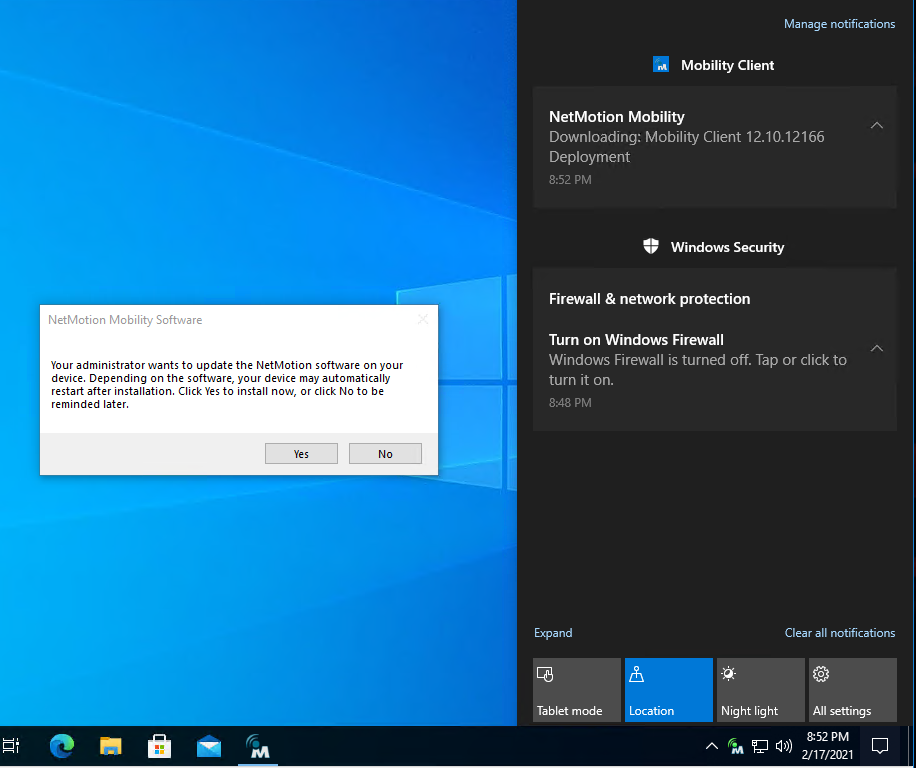Open the volume speaker tray icon

click(x=783, y=746)
